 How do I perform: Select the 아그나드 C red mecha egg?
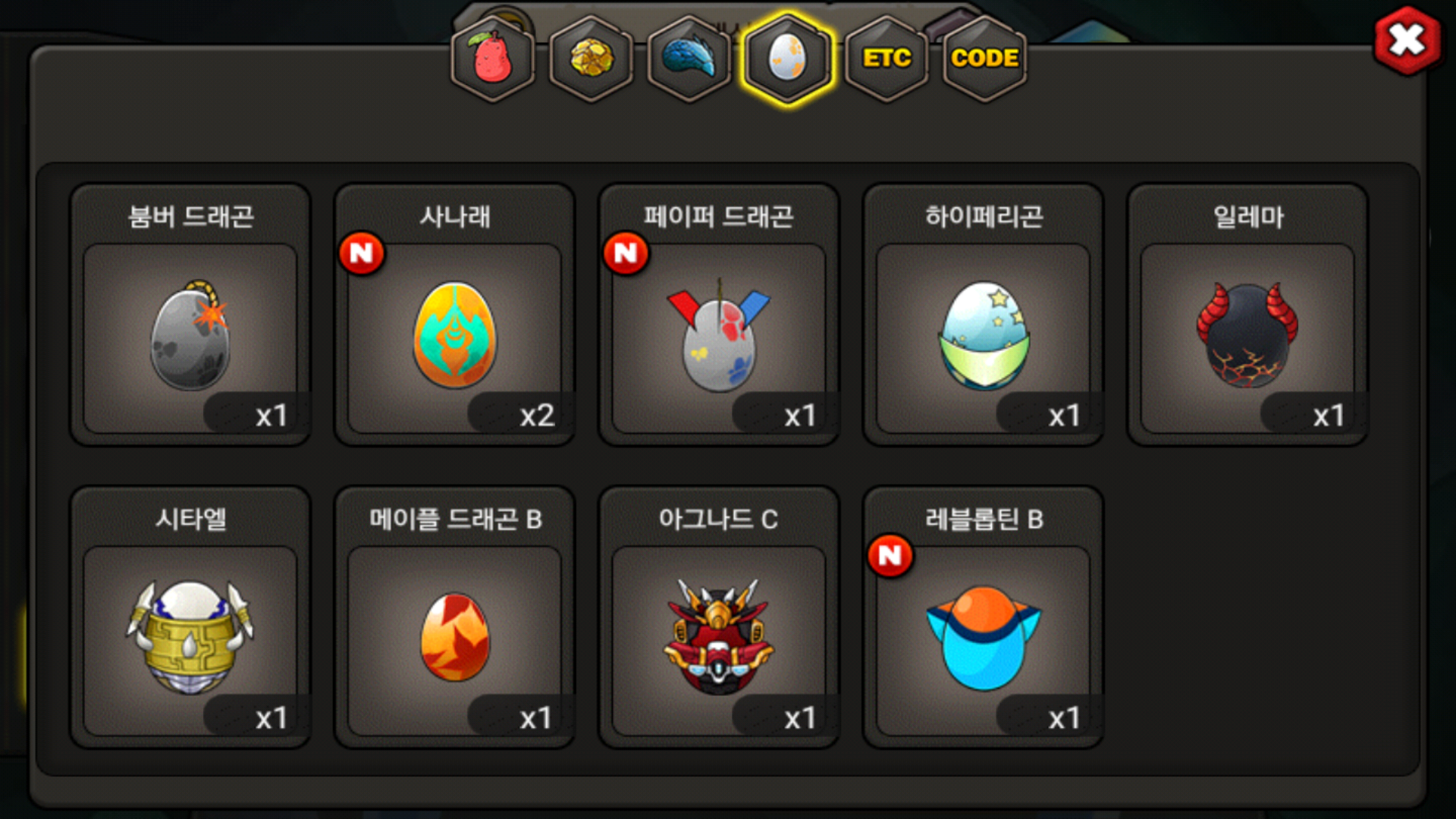pyautogui.click(x=719, y=617)
